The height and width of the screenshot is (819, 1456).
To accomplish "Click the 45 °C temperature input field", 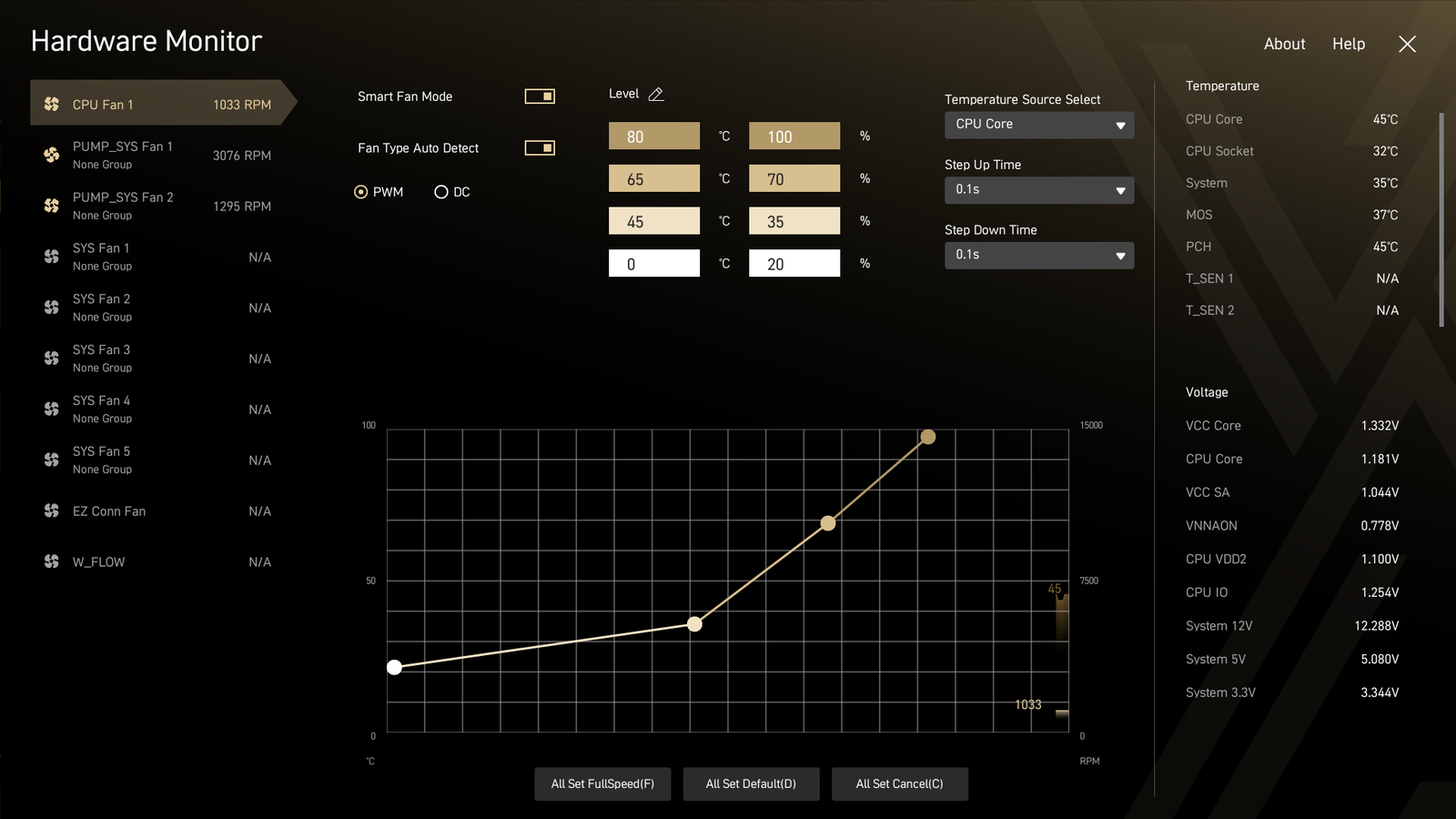I will tap(654, 221).
